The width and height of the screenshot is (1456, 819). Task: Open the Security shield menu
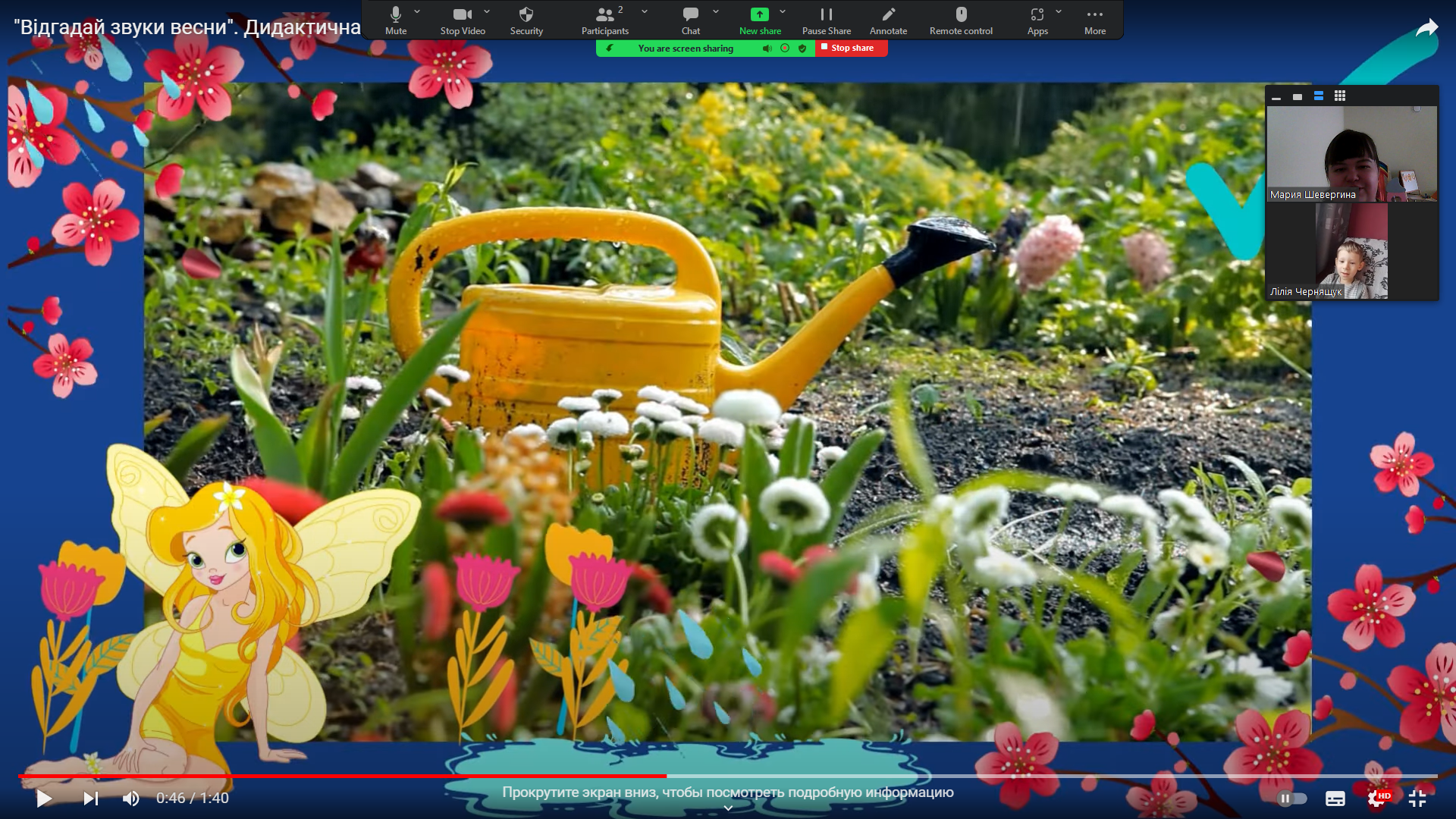click(x=526, y=20)
